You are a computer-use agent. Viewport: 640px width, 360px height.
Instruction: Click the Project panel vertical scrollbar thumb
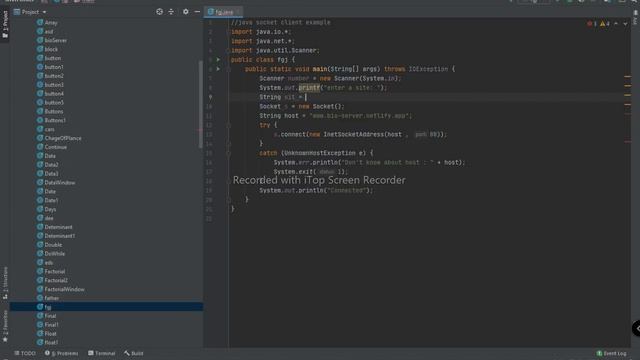(x=200, y=104)
